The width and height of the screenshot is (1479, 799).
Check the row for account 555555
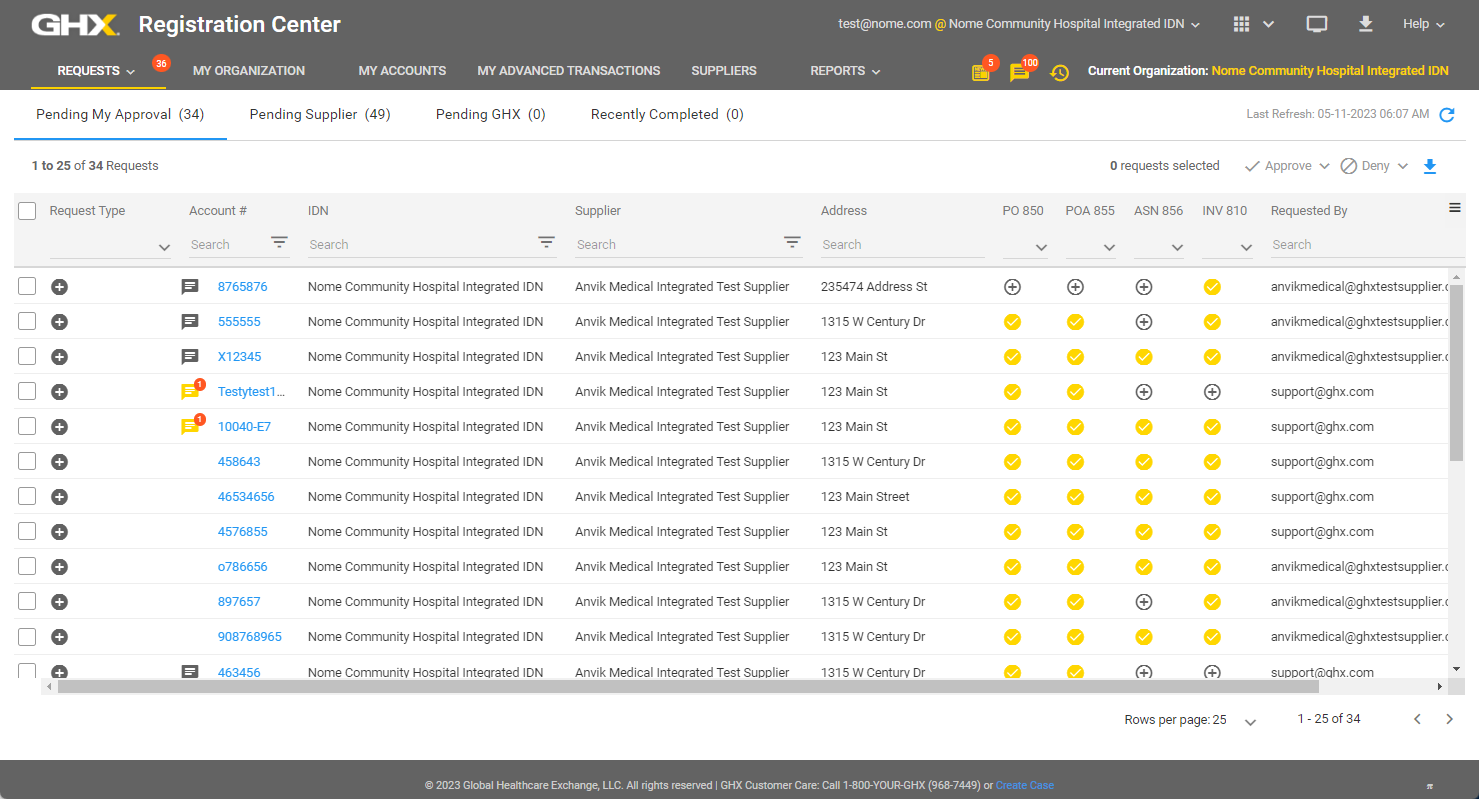(27, 322)
